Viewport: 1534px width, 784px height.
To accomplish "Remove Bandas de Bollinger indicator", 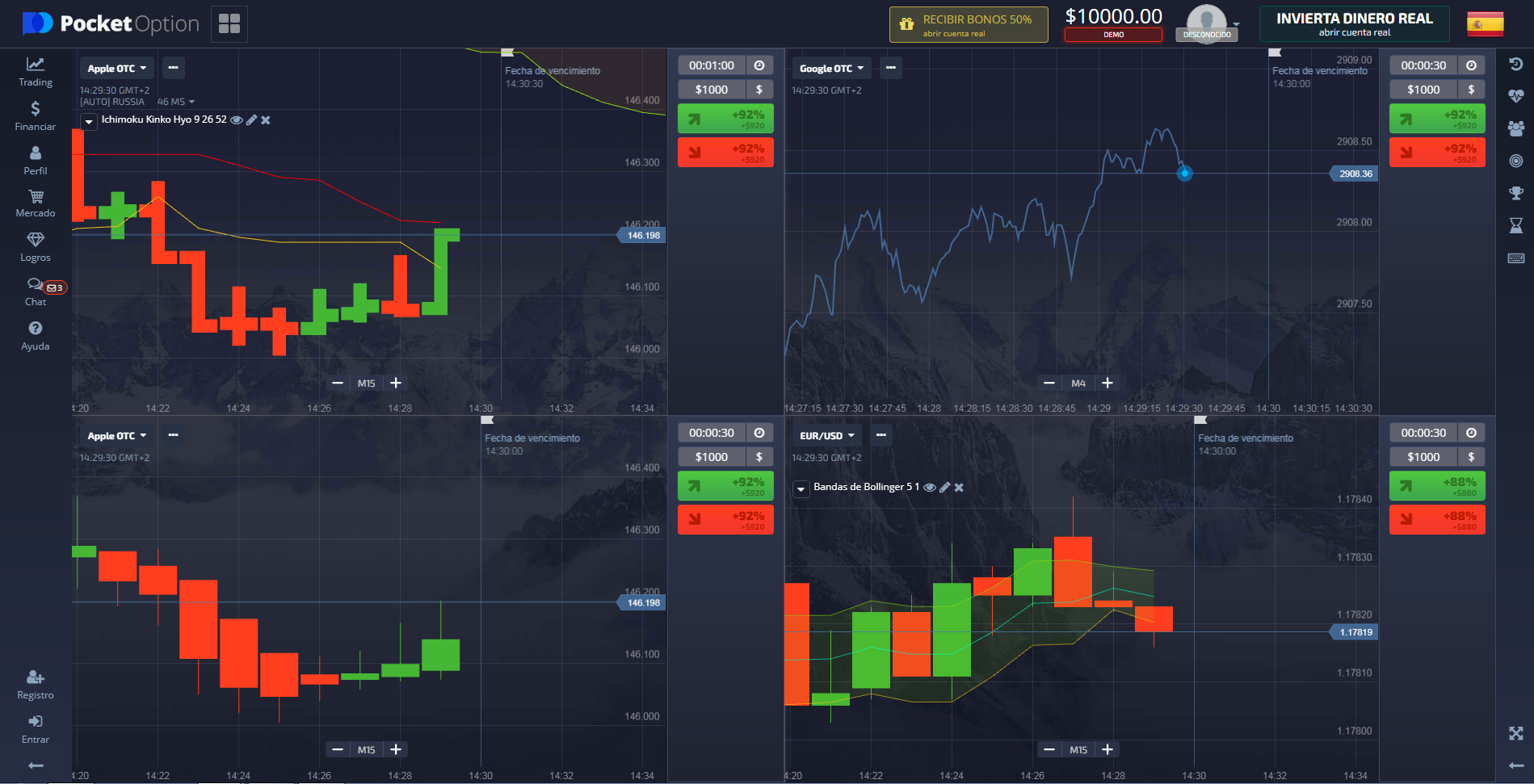I will [959, 487].
